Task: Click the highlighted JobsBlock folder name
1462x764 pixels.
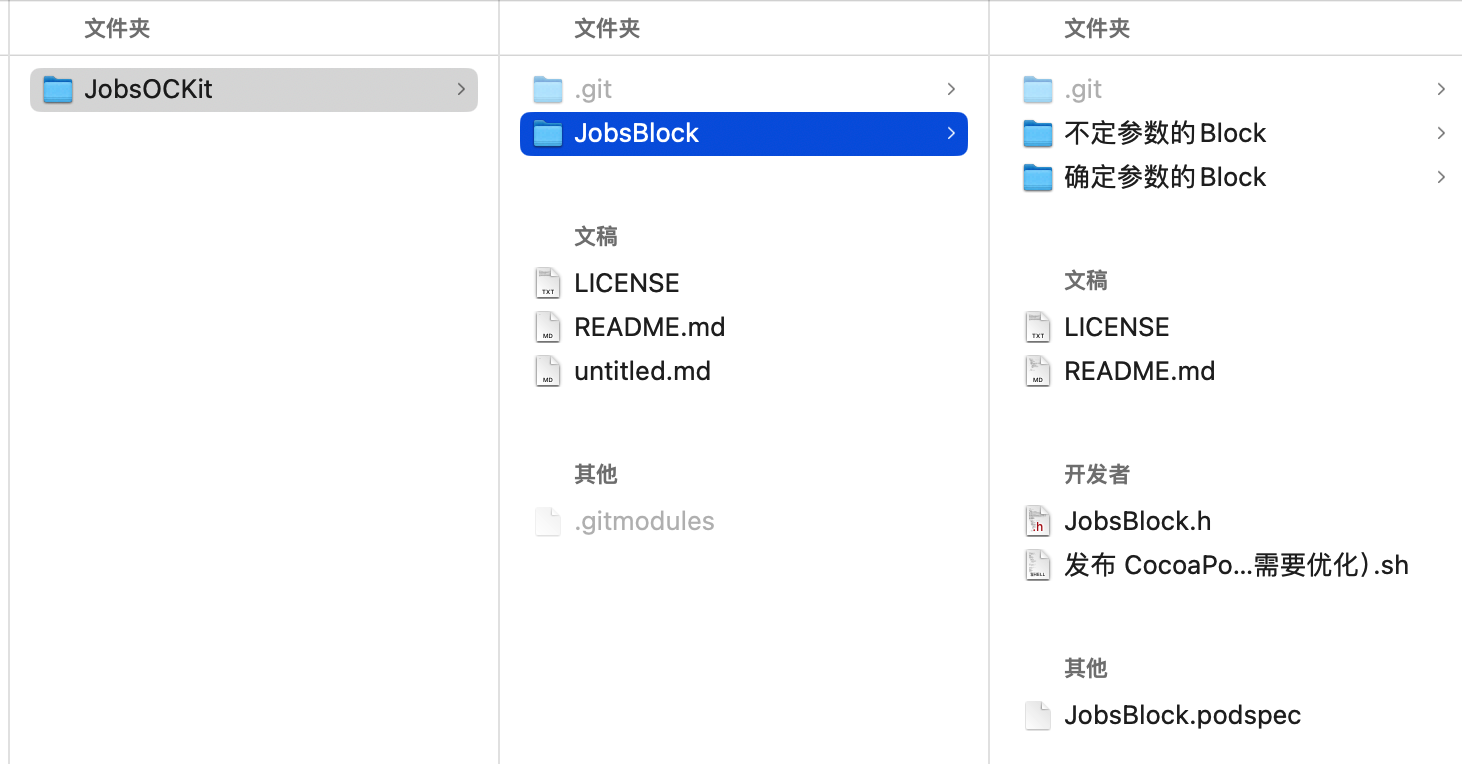Action: [636, 133]
